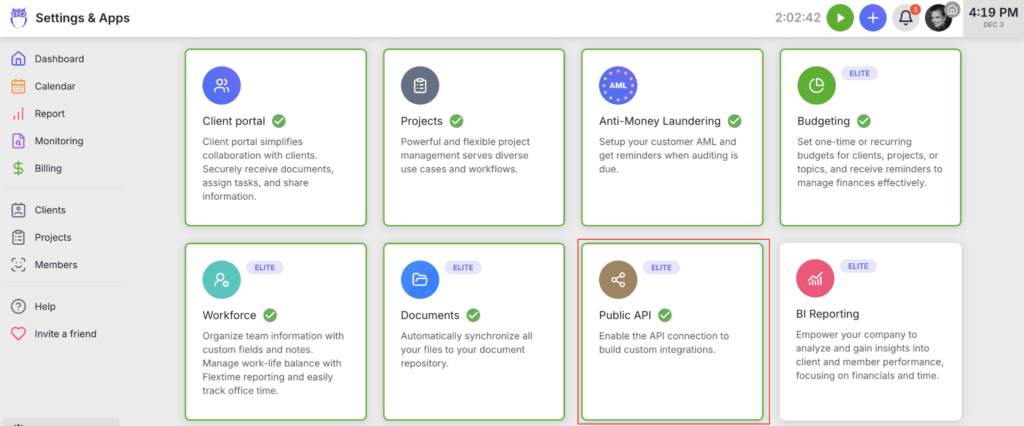Click the Budgeting pie chart icon

tap(816, 86)
